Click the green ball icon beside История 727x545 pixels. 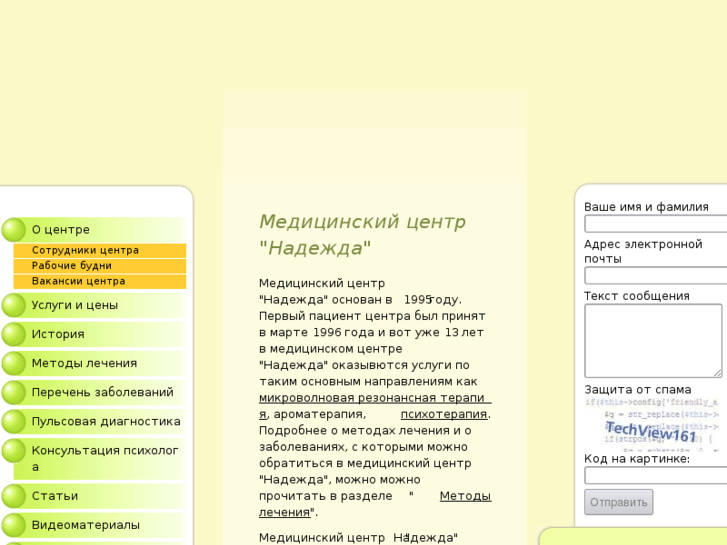tap(14, 334)
